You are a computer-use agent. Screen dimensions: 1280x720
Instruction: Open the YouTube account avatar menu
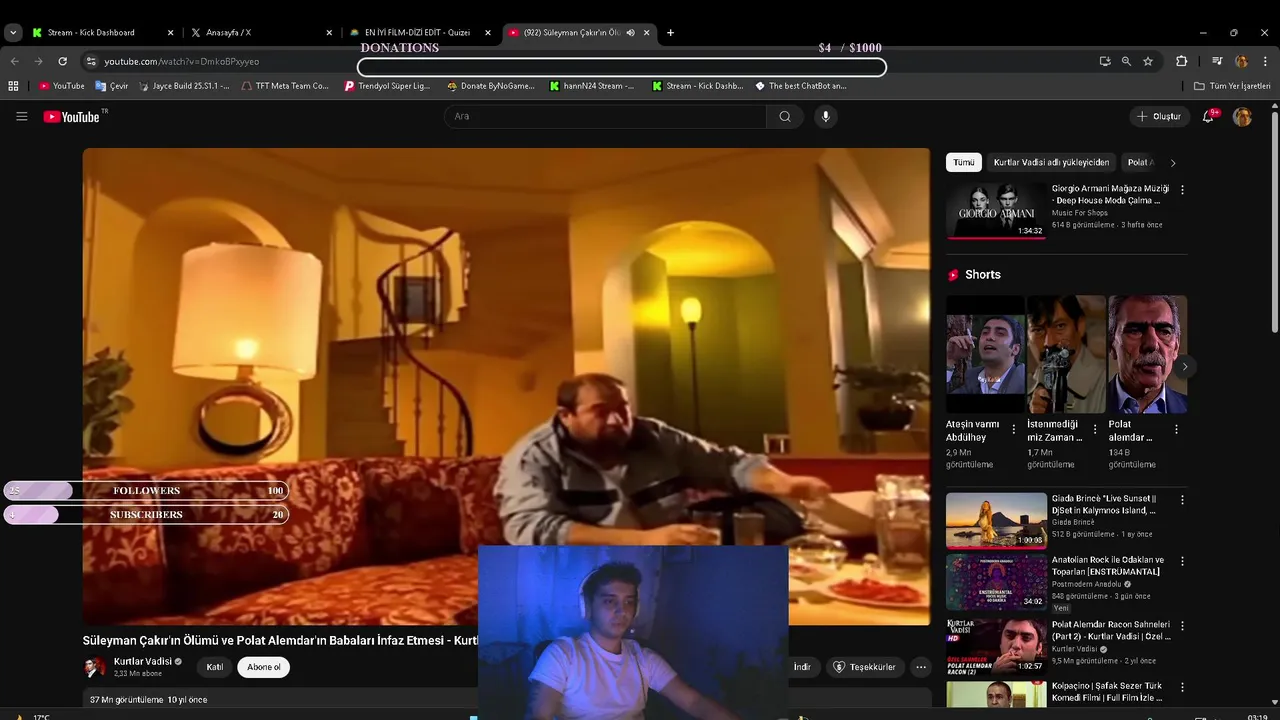point(1242,117)
